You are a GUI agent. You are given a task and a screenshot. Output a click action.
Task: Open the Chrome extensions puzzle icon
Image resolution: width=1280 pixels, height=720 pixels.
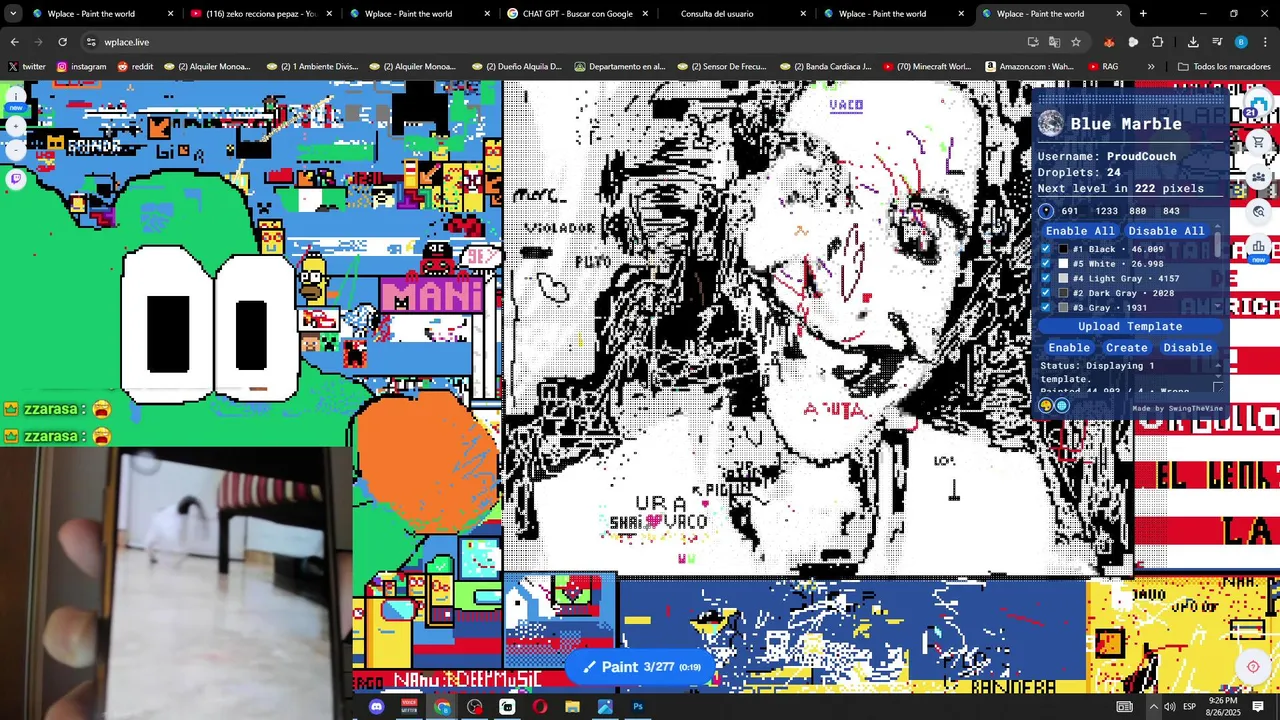1158,42
